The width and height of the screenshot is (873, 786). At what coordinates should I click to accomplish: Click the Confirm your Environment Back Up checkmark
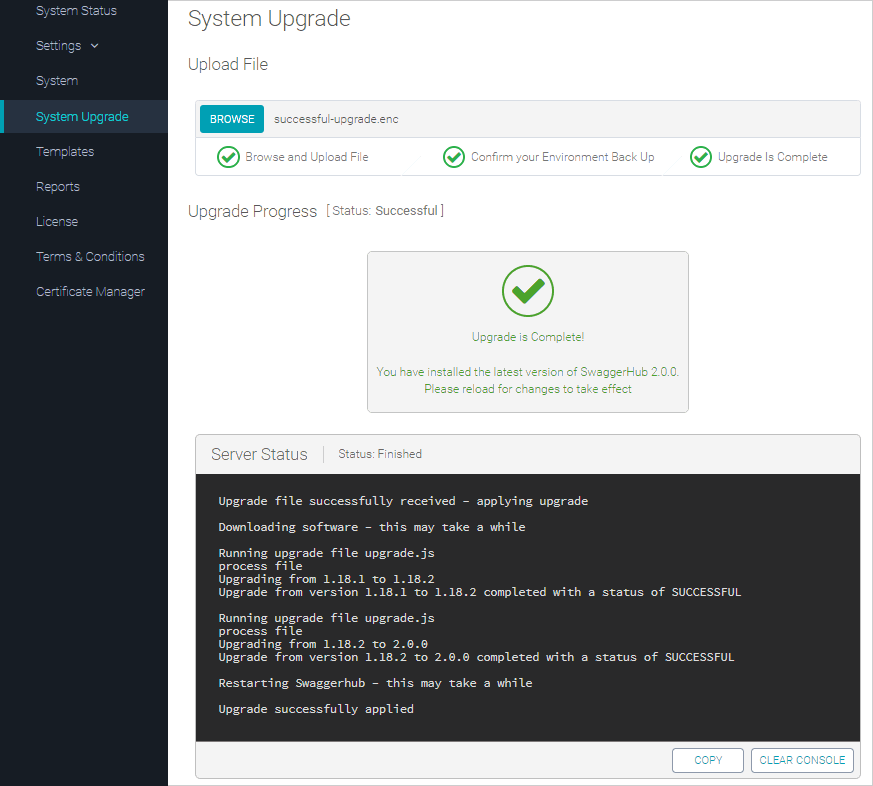tap(454, 157)
